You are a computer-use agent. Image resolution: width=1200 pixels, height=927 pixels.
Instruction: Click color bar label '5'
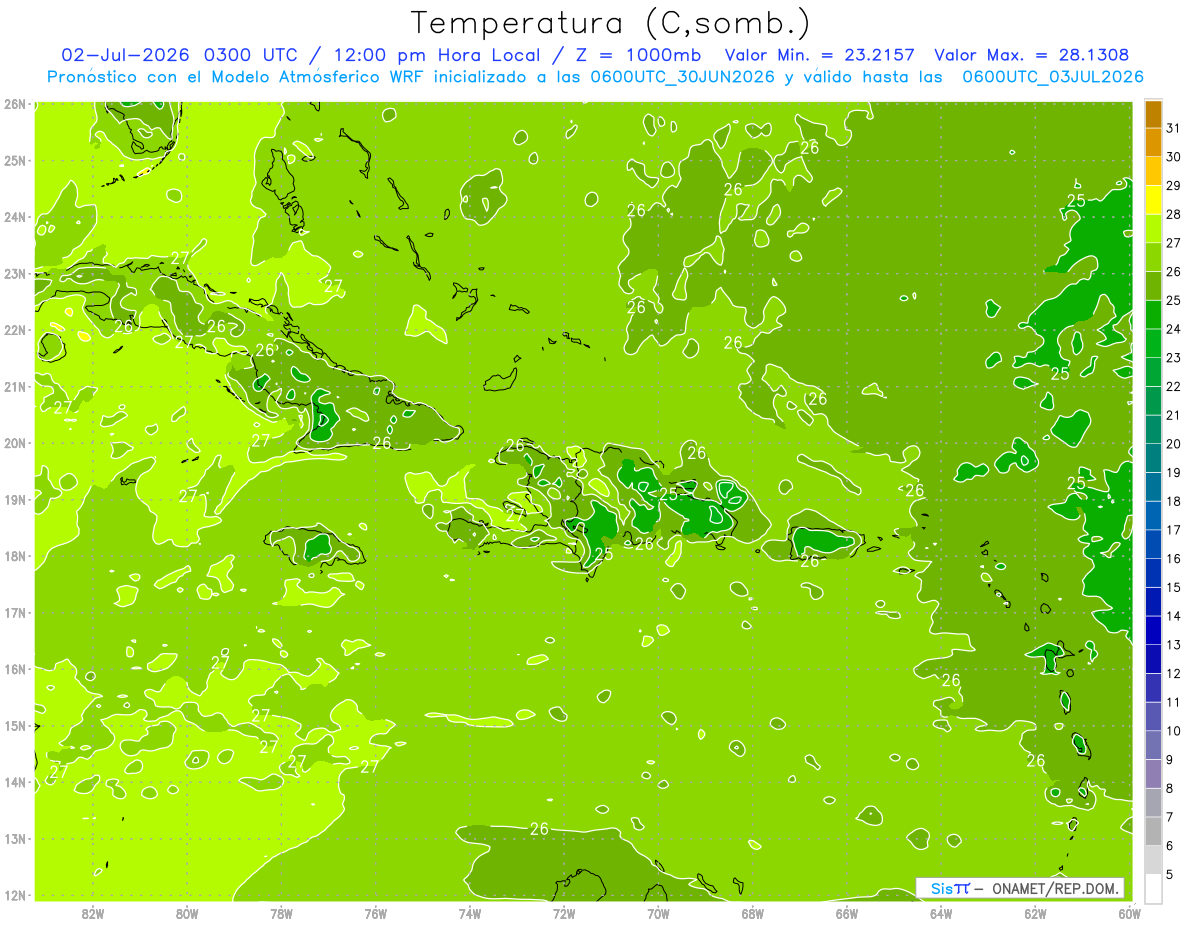pyautogui.click(x=1170, y=875)
